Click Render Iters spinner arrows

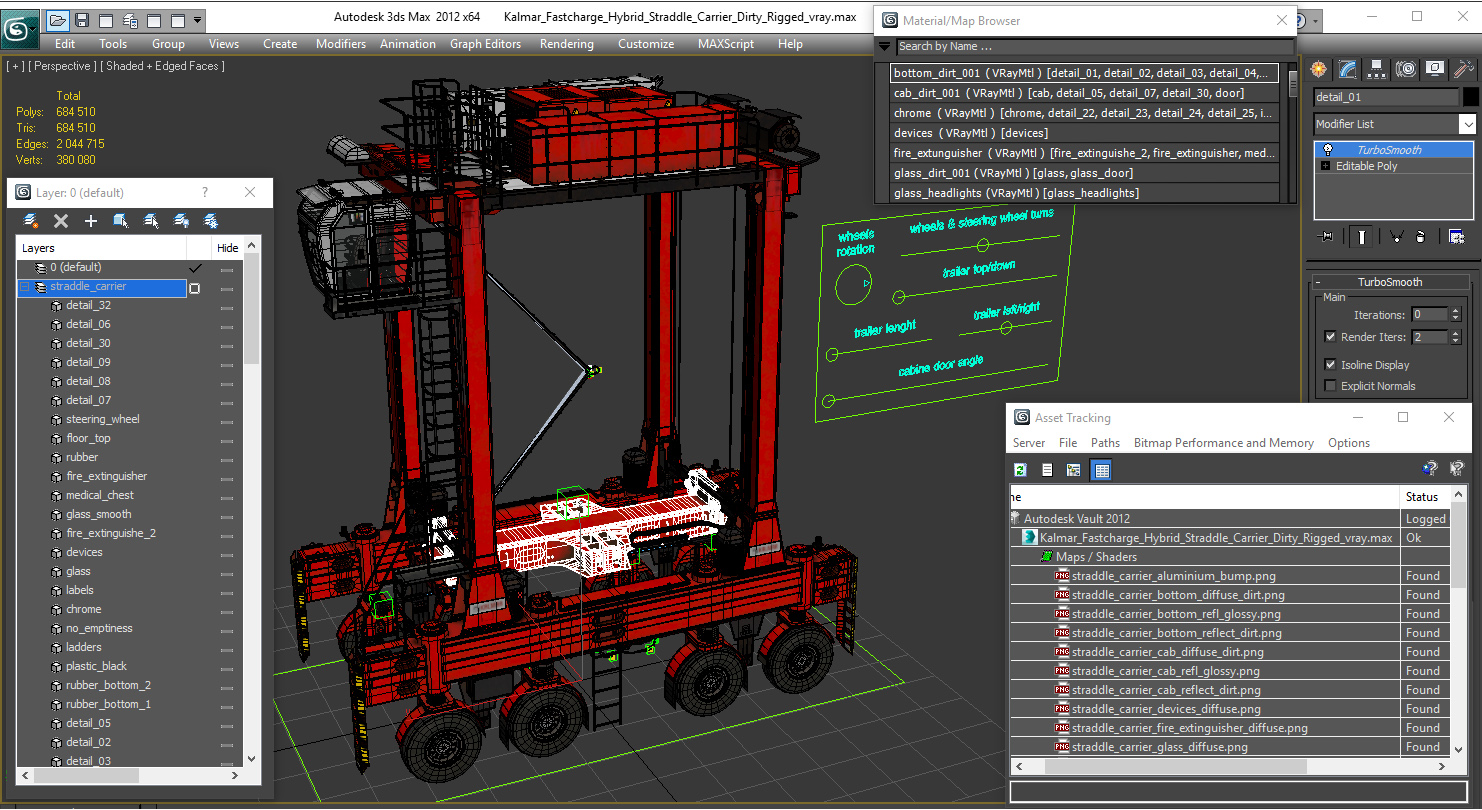[1455, 337]
